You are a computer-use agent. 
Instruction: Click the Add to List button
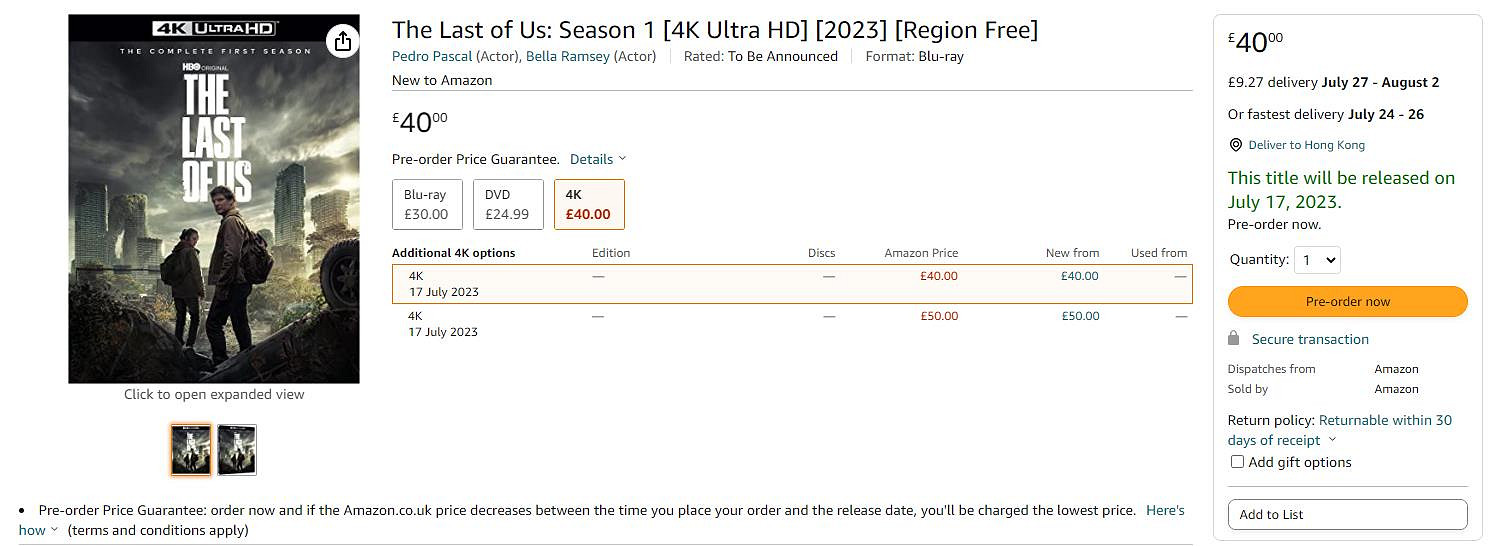(1347, 514)
